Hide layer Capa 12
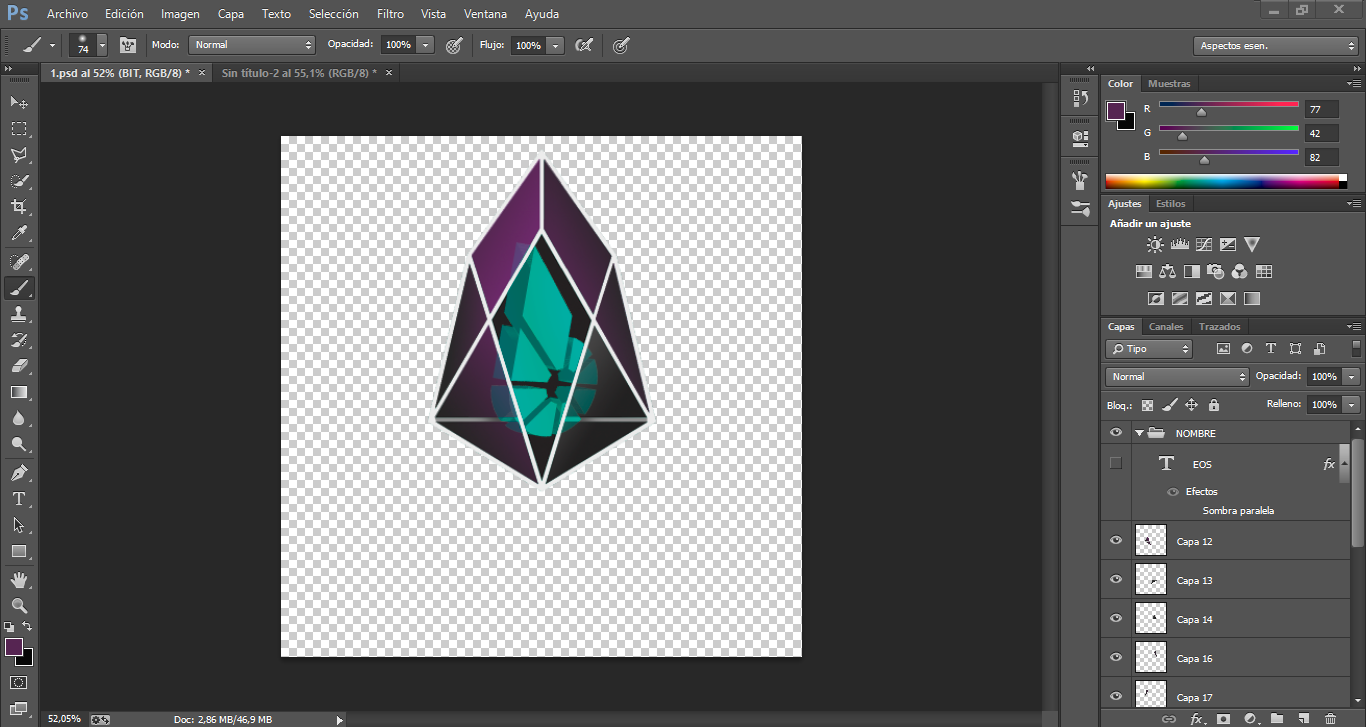Viewport: 1366px width, 727px height. (x=1116, y=541)
